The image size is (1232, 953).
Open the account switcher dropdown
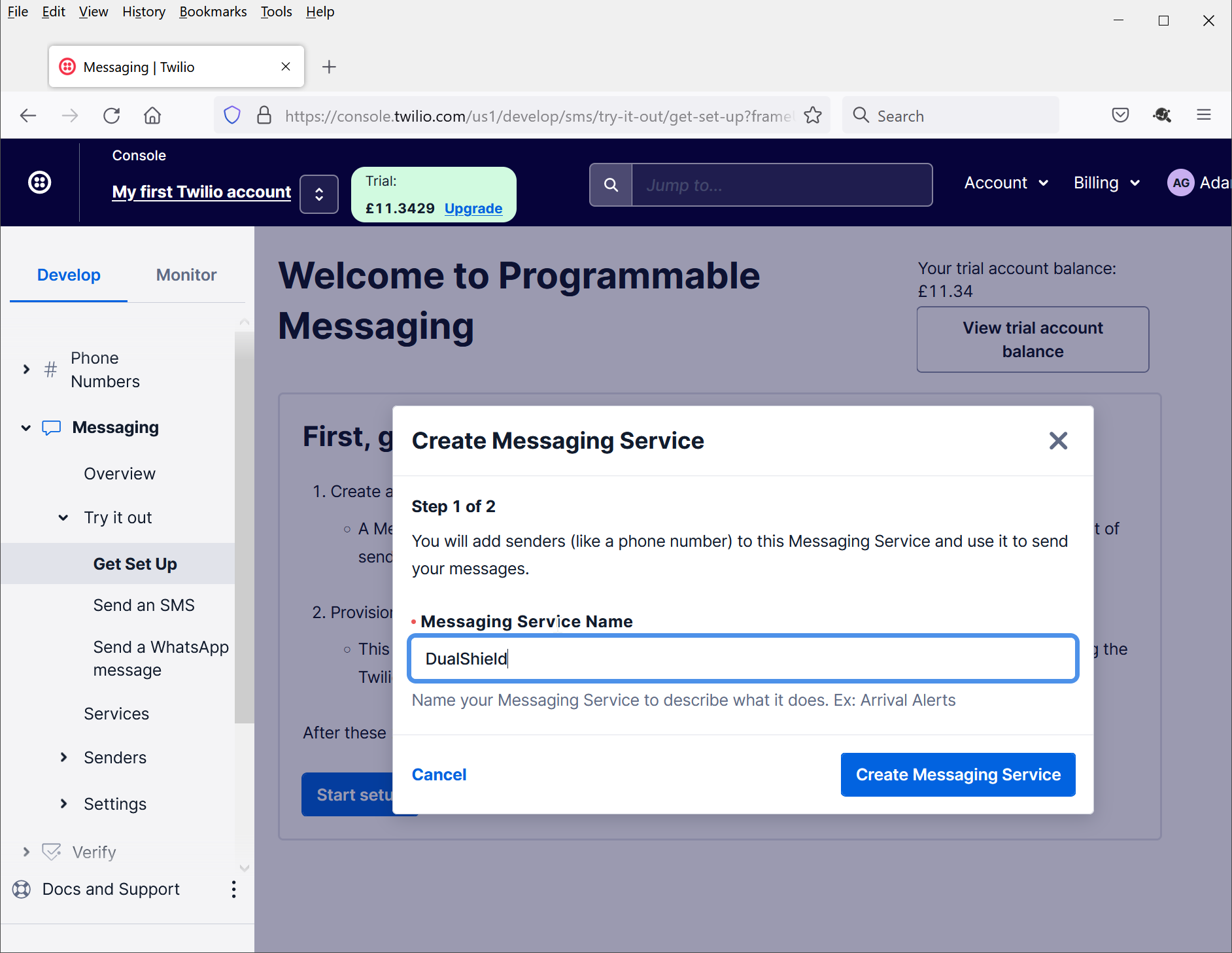[319, 194]
